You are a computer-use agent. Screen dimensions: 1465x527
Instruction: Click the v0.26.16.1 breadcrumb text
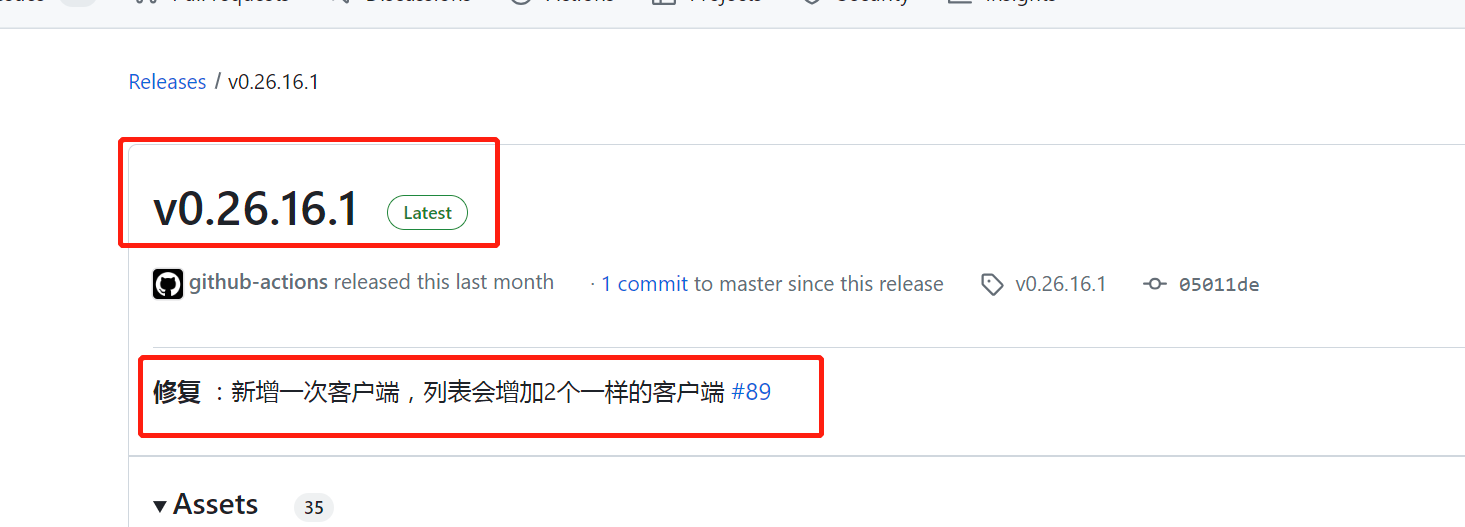tap(273, 82)
